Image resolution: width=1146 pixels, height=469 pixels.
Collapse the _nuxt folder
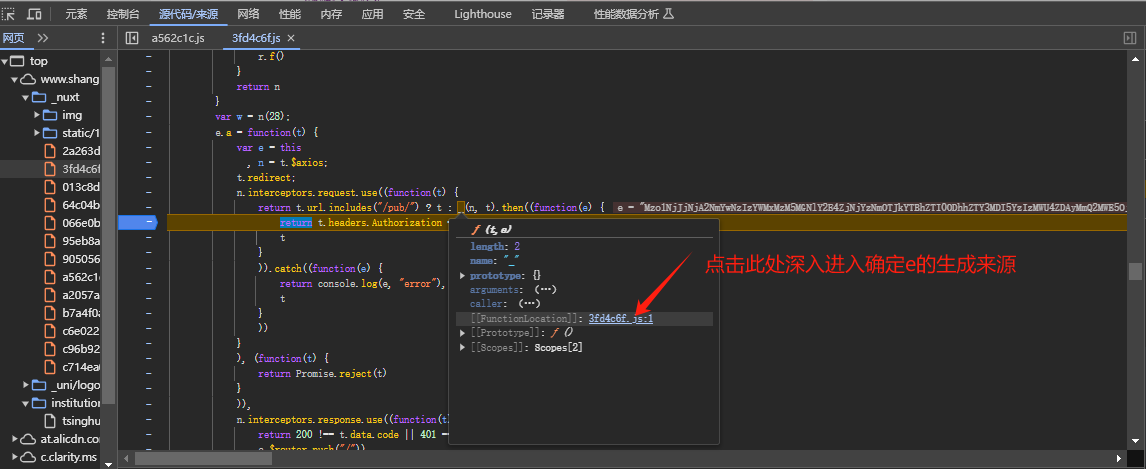tap(25, 97)
